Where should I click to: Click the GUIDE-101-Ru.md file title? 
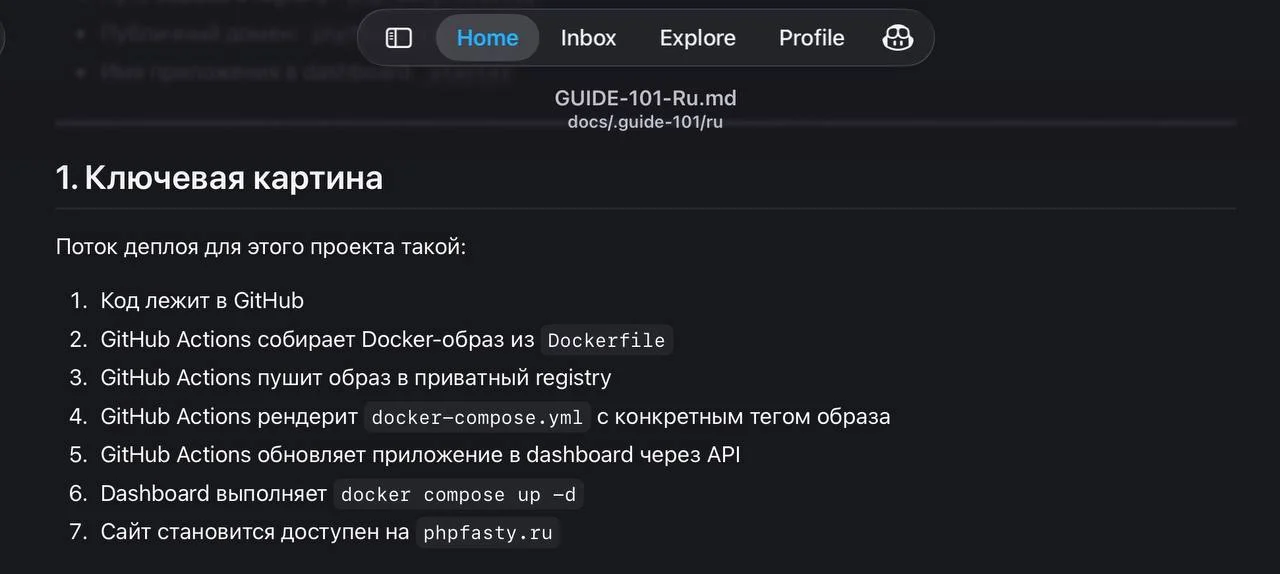[x=645, y=99]
